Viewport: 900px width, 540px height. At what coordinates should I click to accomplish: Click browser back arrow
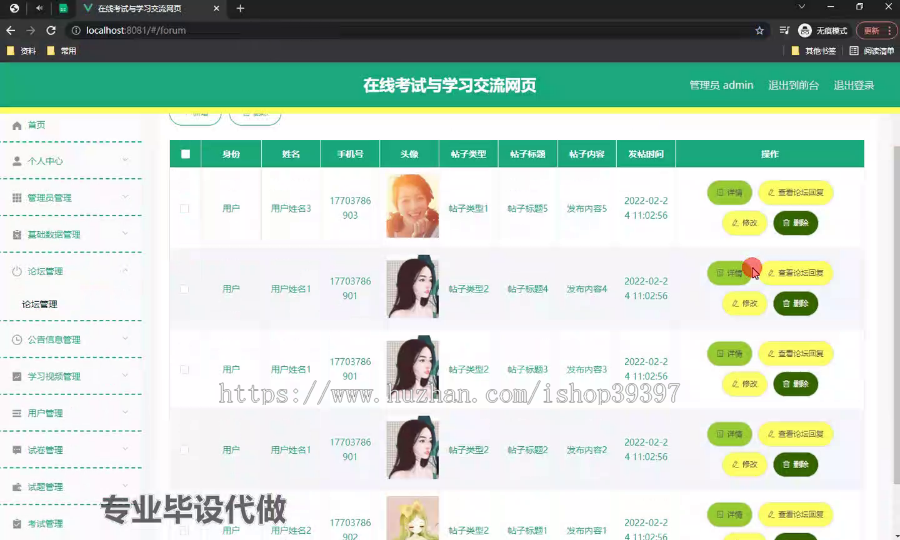[10, 30]
